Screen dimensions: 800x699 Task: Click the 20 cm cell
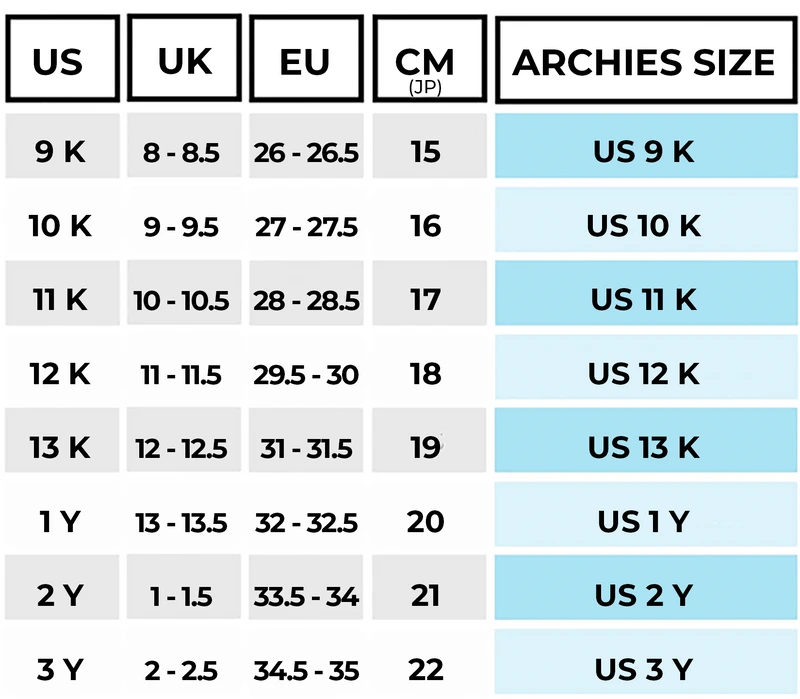[425, 521]
